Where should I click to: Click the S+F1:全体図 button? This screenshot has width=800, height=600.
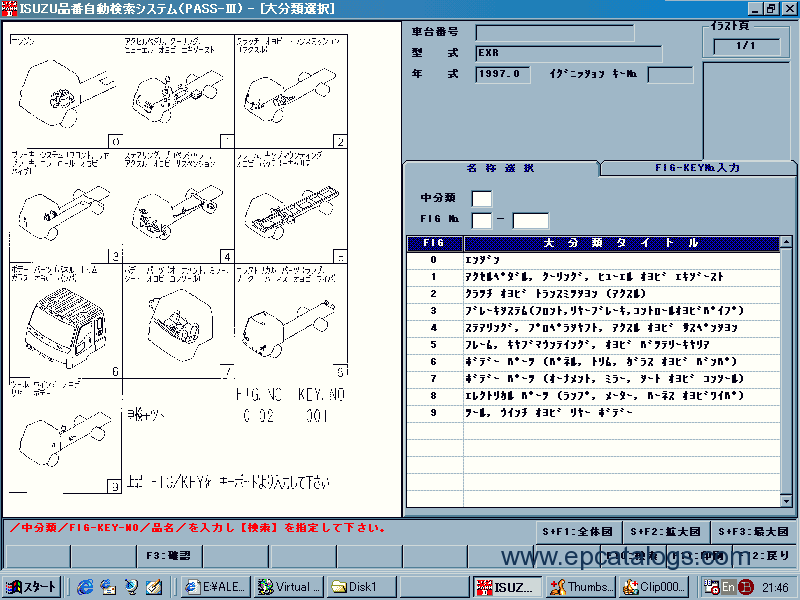click(x=578, y=532)
